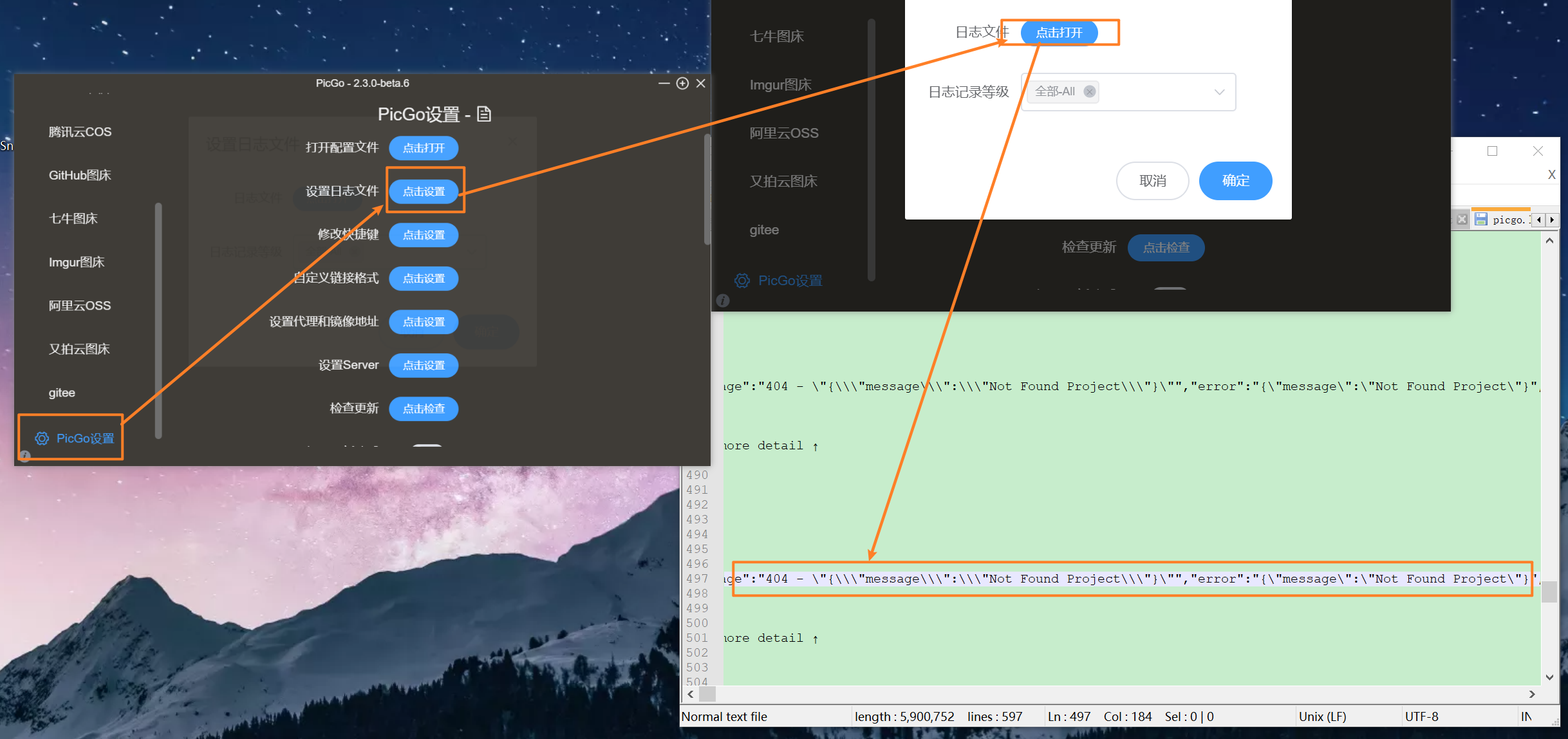Select 阿里云OSS in left PicGo sidebar
This screenshot has width=1568, height=739.
[x=80, y=306]
